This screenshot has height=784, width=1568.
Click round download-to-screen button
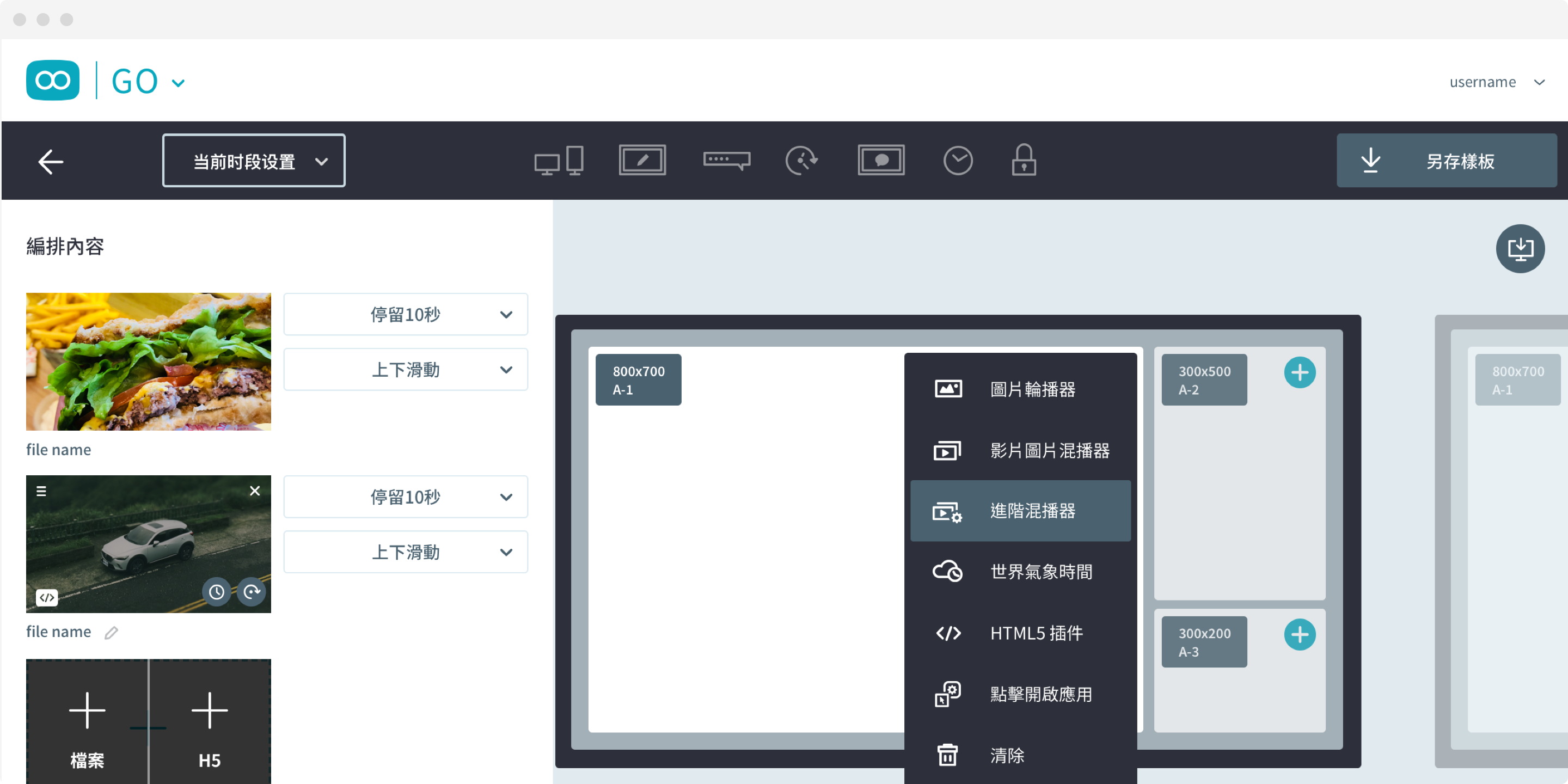pos(1520,249)
